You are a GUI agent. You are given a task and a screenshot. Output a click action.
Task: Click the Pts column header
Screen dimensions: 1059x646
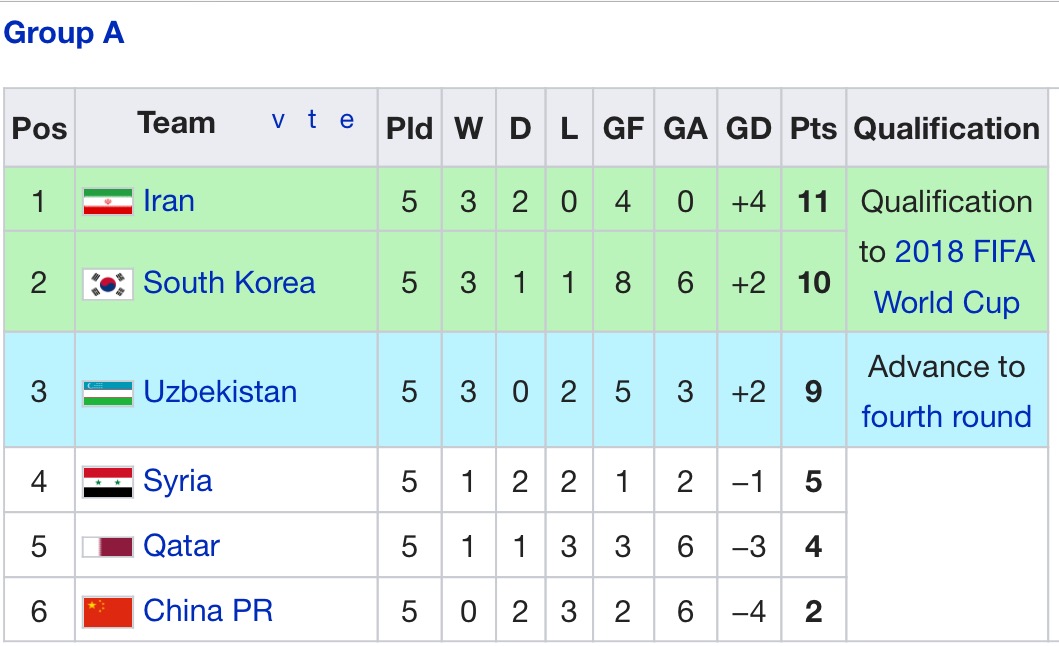click(813, 128)
